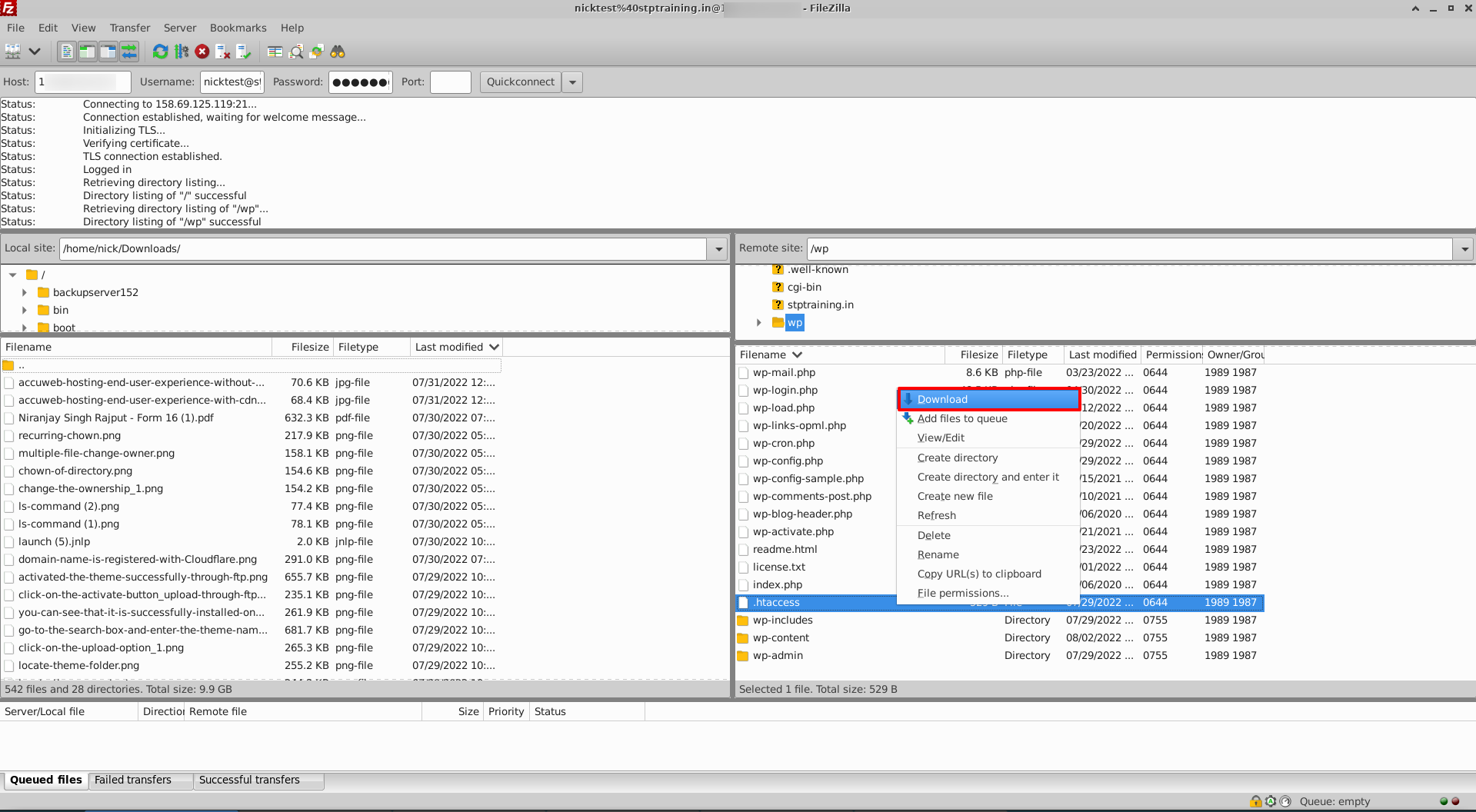
Task: Disconnect from the current server
Action: click(223, 52)
